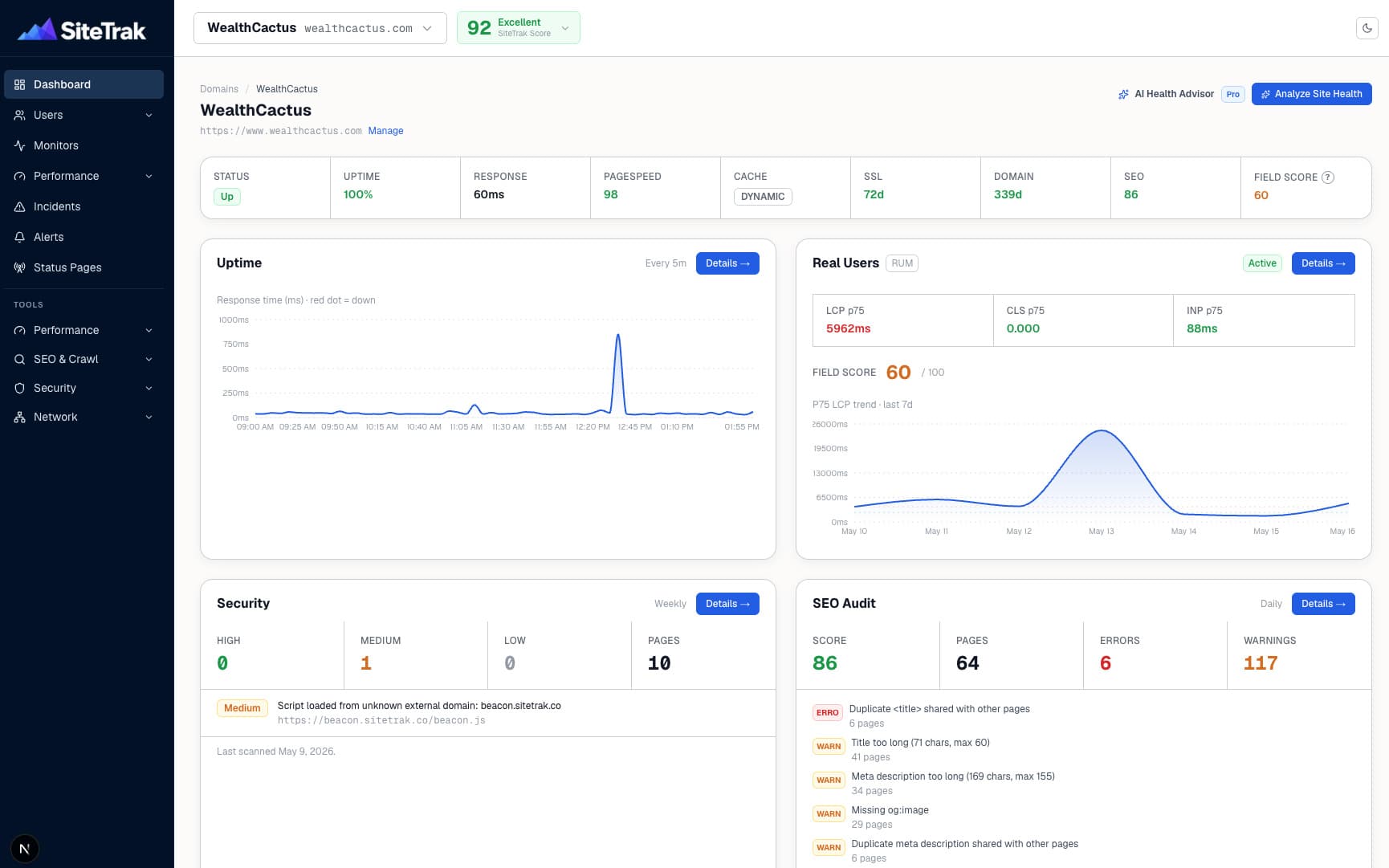Open the 92 Excellent SiteTrak Score dropdown

click(518, 28)
